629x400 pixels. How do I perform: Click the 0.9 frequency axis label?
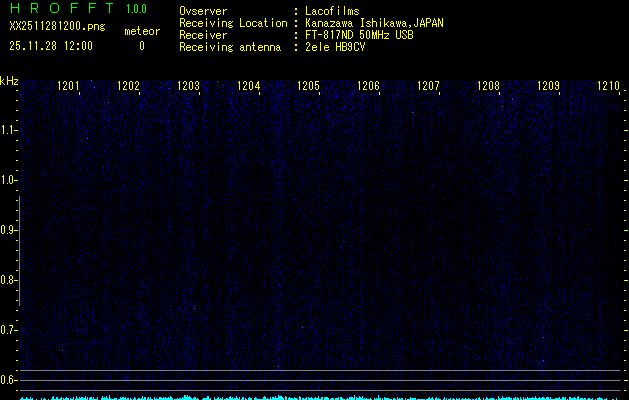coord(9,230)
